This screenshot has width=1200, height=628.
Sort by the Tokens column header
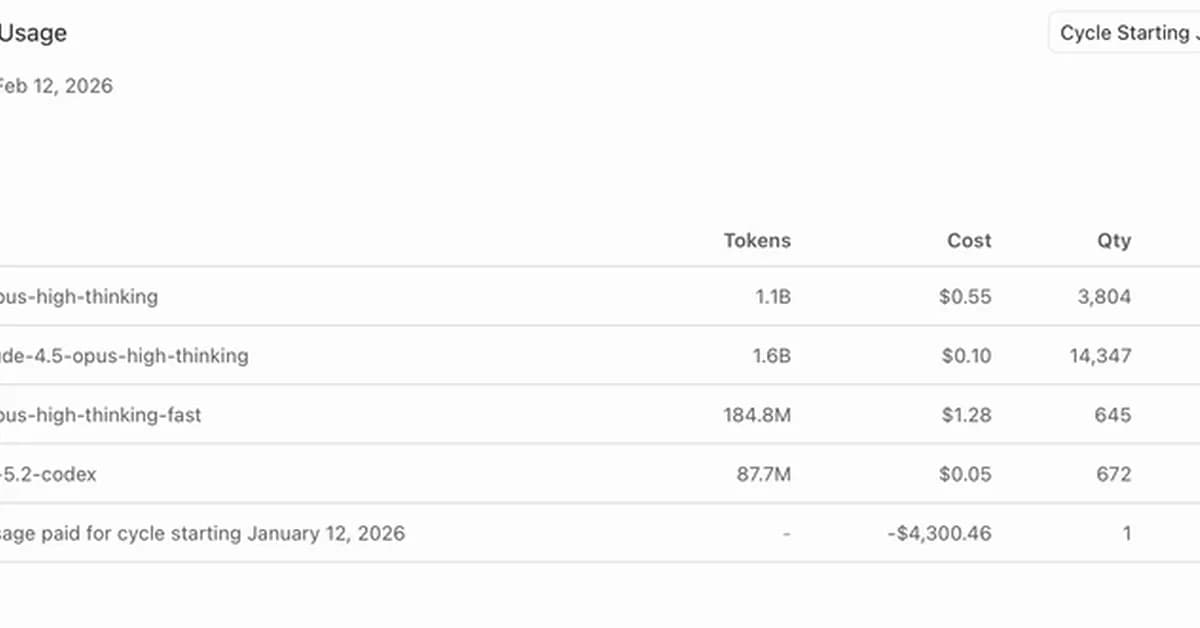tap(757, 240)
